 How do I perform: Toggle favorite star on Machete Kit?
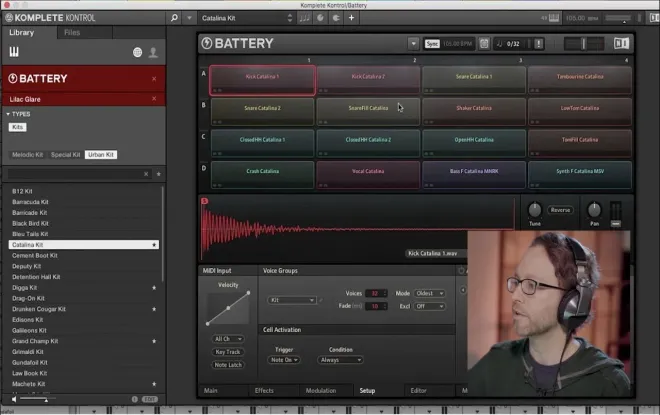154,384
